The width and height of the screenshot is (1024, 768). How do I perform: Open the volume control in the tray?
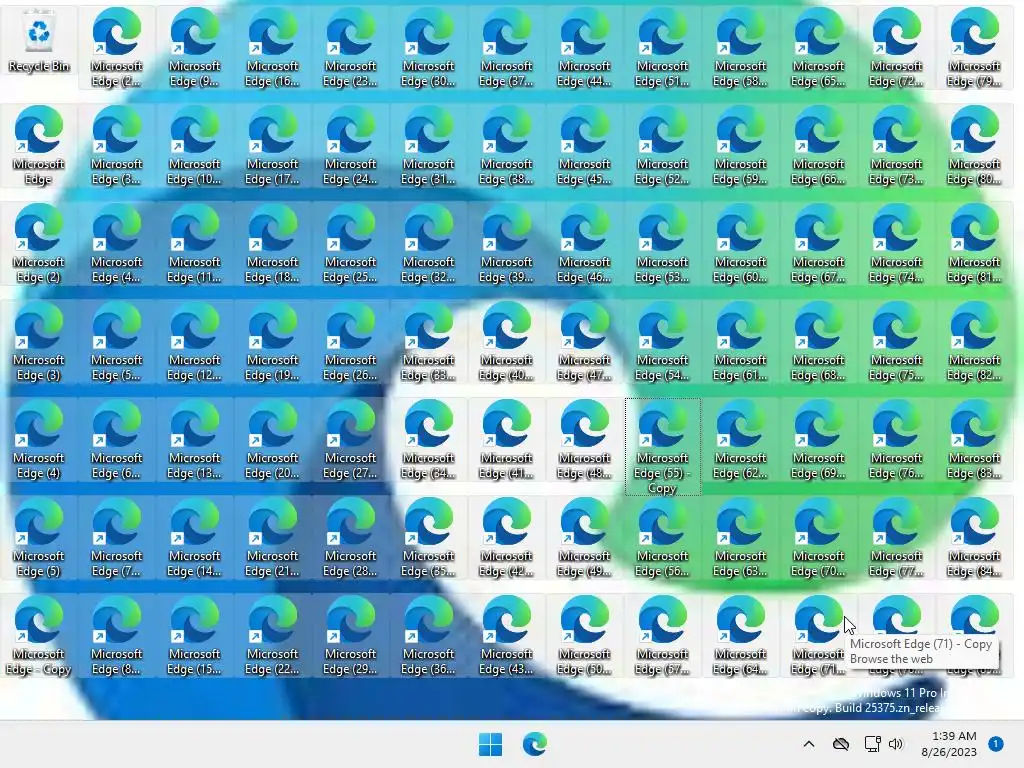click(x=896, y=744)
